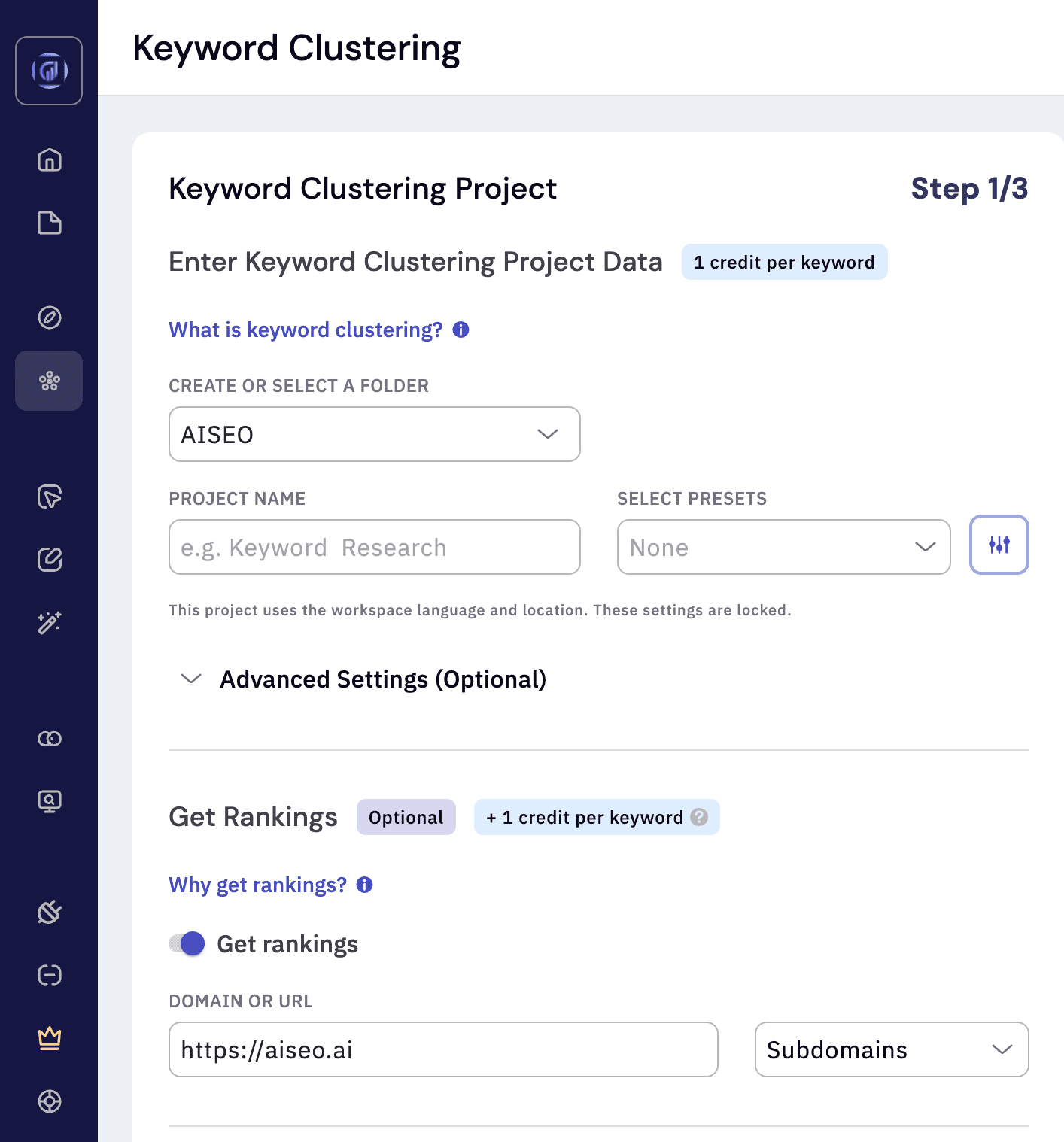Click inside the PROJECT NAME input field
The image size is (1064, 1142).
[x=374, y=547]
